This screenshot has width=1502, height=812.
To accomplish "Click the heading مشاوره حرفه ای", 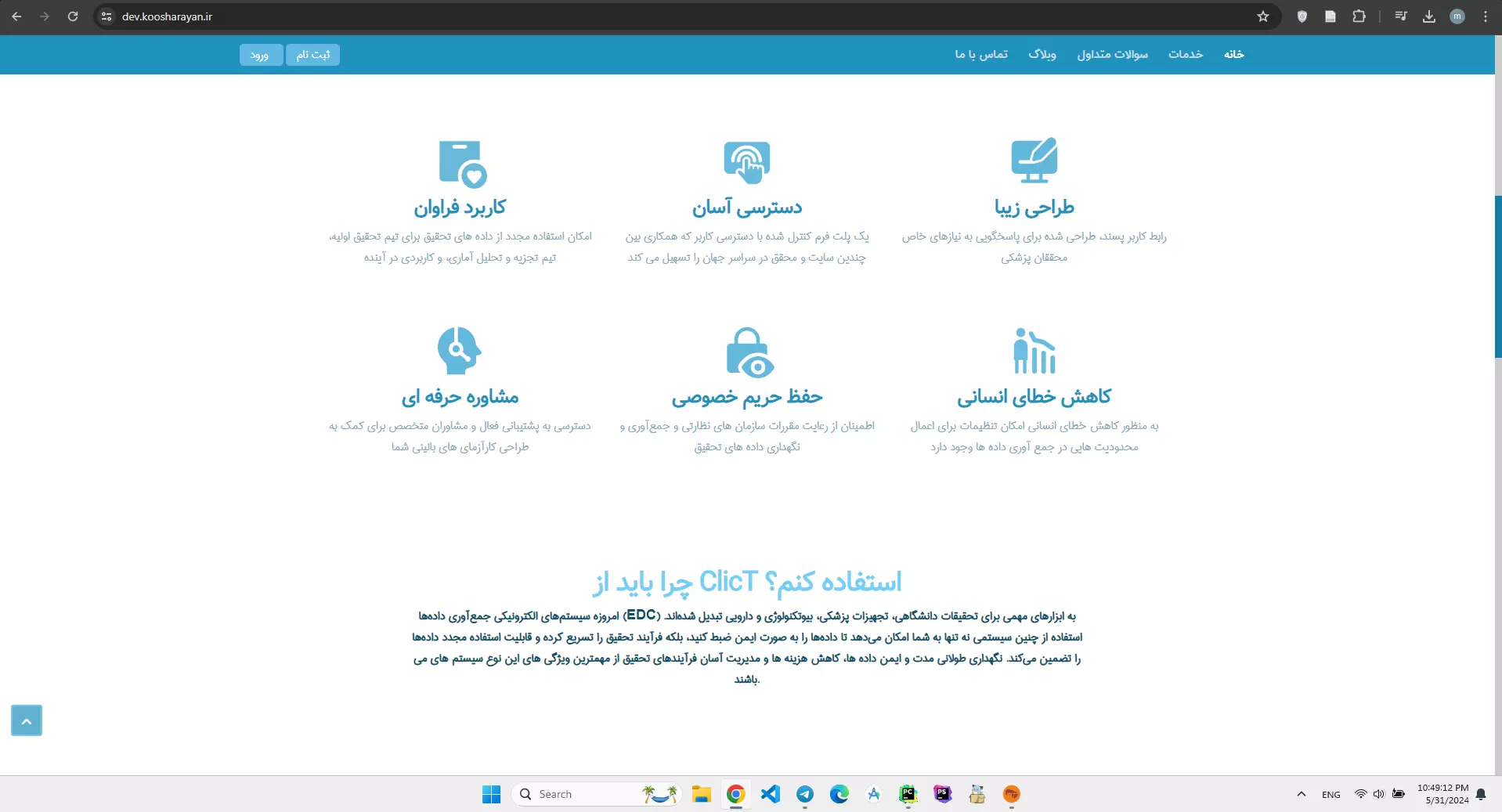I will (x=460, y=397).
